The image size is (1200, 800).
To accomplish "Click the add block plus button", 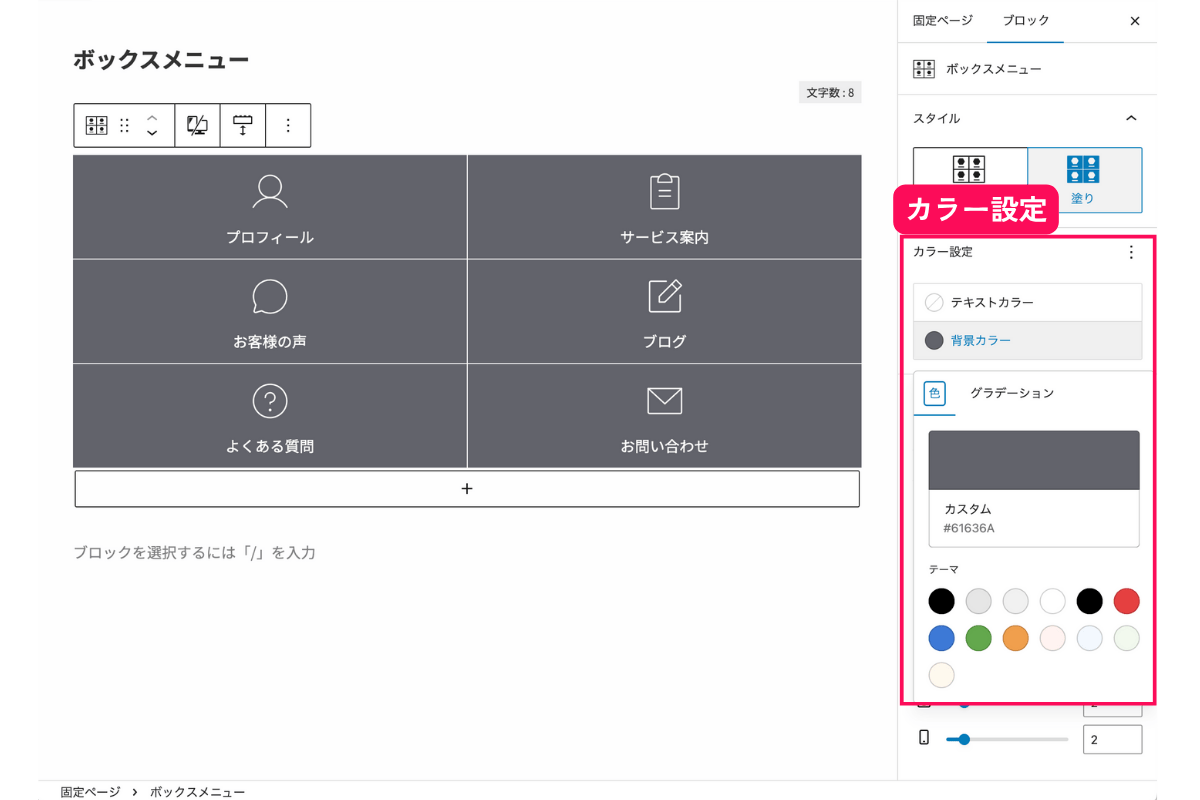I will [467, 489].
